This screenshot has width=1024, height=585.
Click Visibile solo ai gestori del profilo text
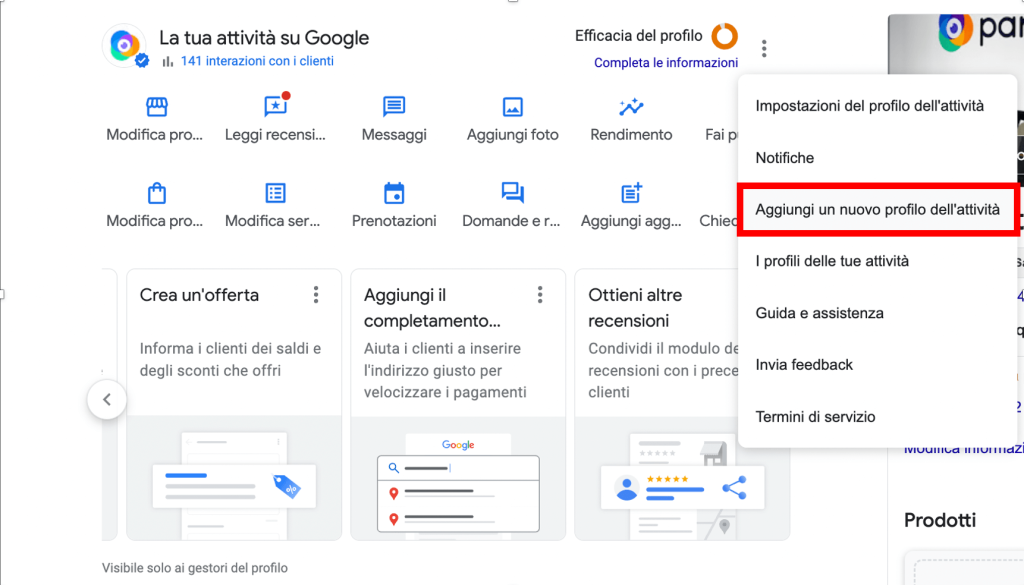195,568
